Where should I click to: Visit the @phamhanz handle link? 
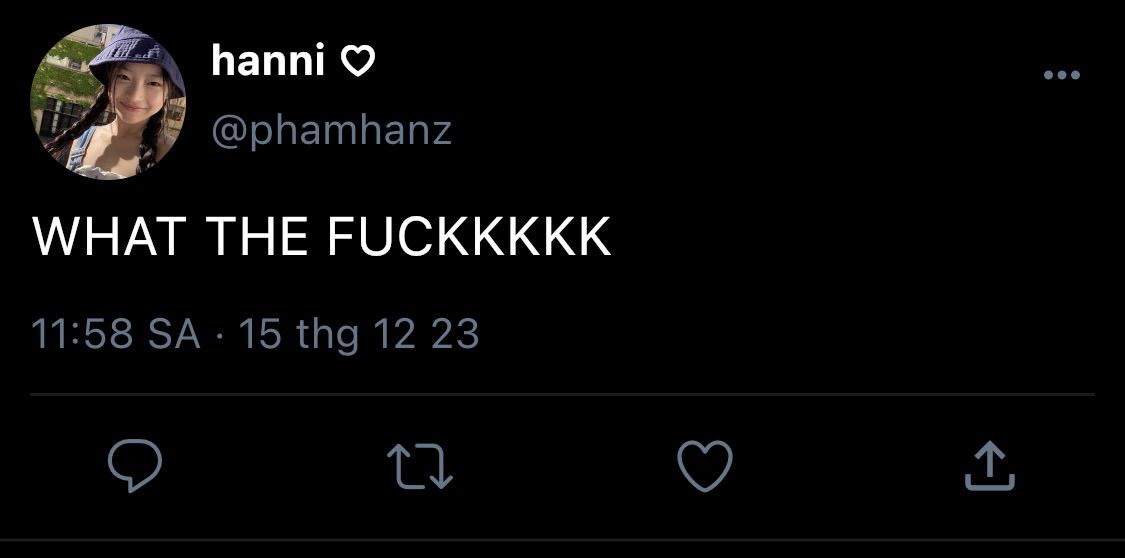pos(331,132)
